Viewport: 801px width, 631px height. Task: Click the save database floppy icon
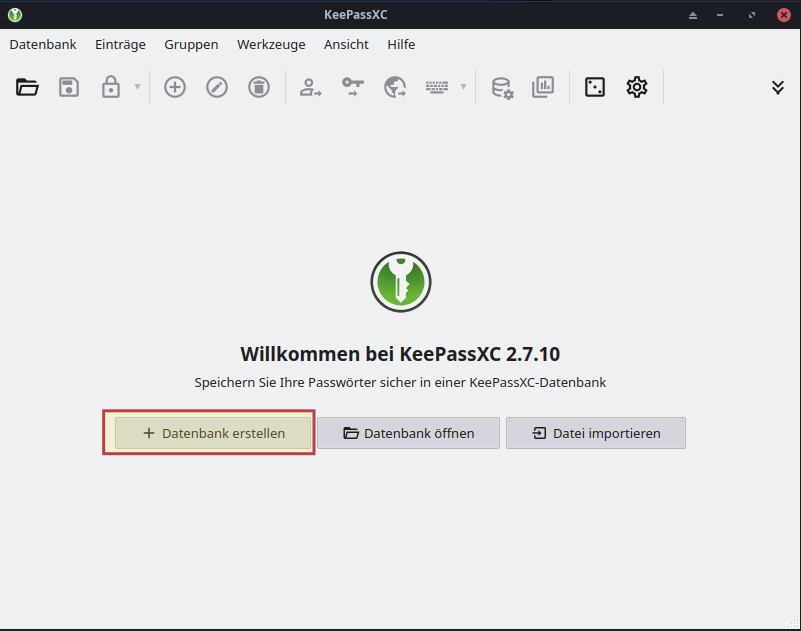point(69,87)
